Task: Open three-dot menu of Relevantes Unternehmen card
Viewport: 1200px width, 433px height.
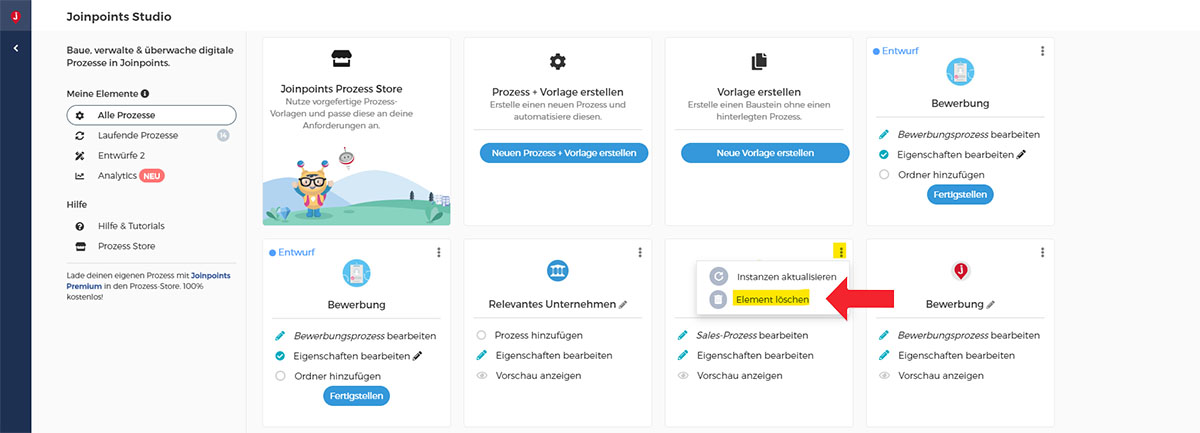Action: pos(639,253)
